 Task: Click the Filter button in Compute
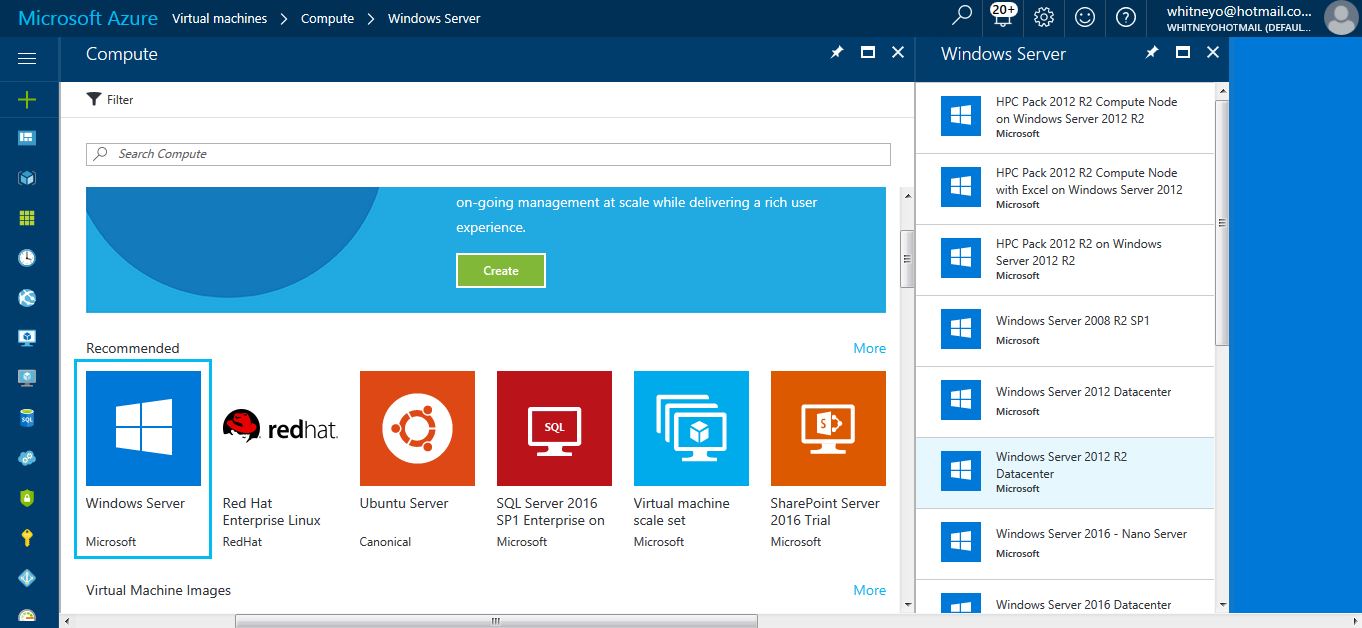point(110,100)
